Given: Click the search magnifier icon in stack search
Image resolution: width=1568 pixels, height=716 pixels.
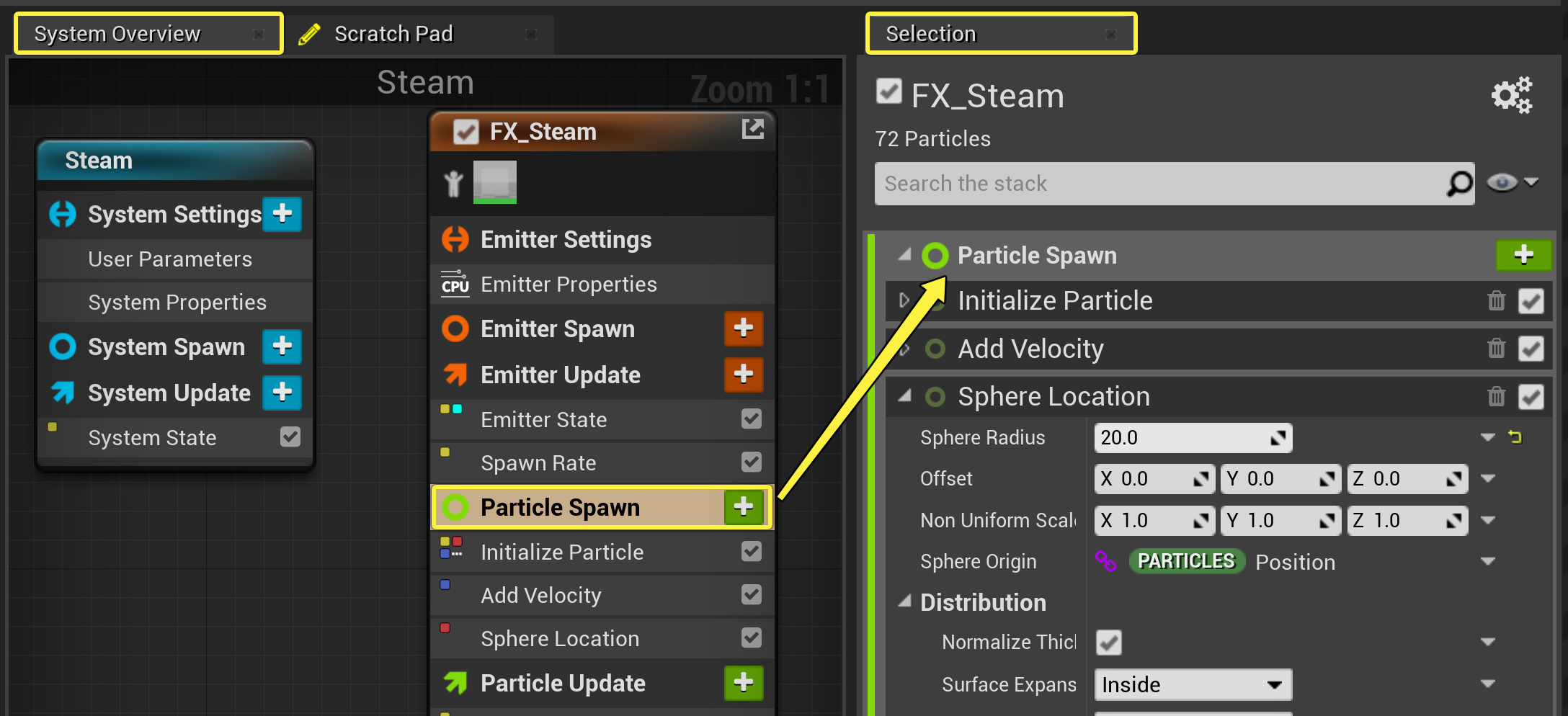Looking at the screenshot, I should [1459, 184].
